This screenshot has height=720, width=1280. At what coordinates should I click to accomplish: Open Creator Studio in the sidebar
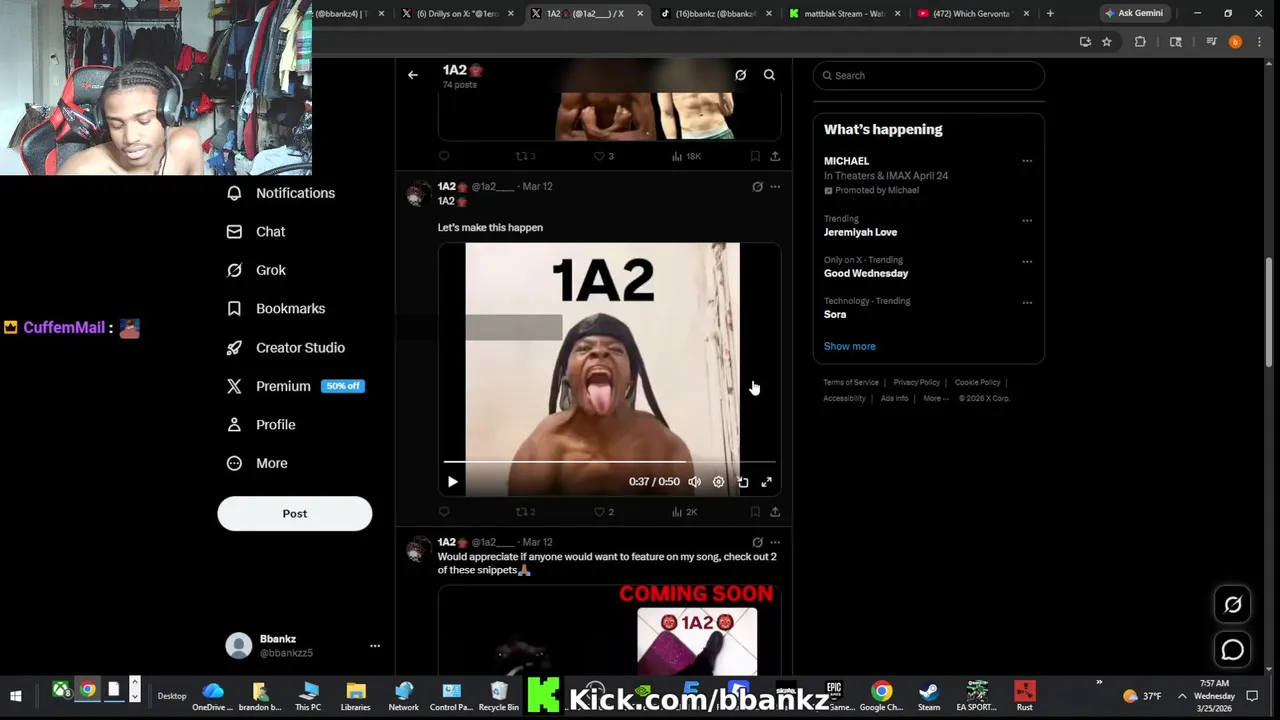click(x=286, y=347)
